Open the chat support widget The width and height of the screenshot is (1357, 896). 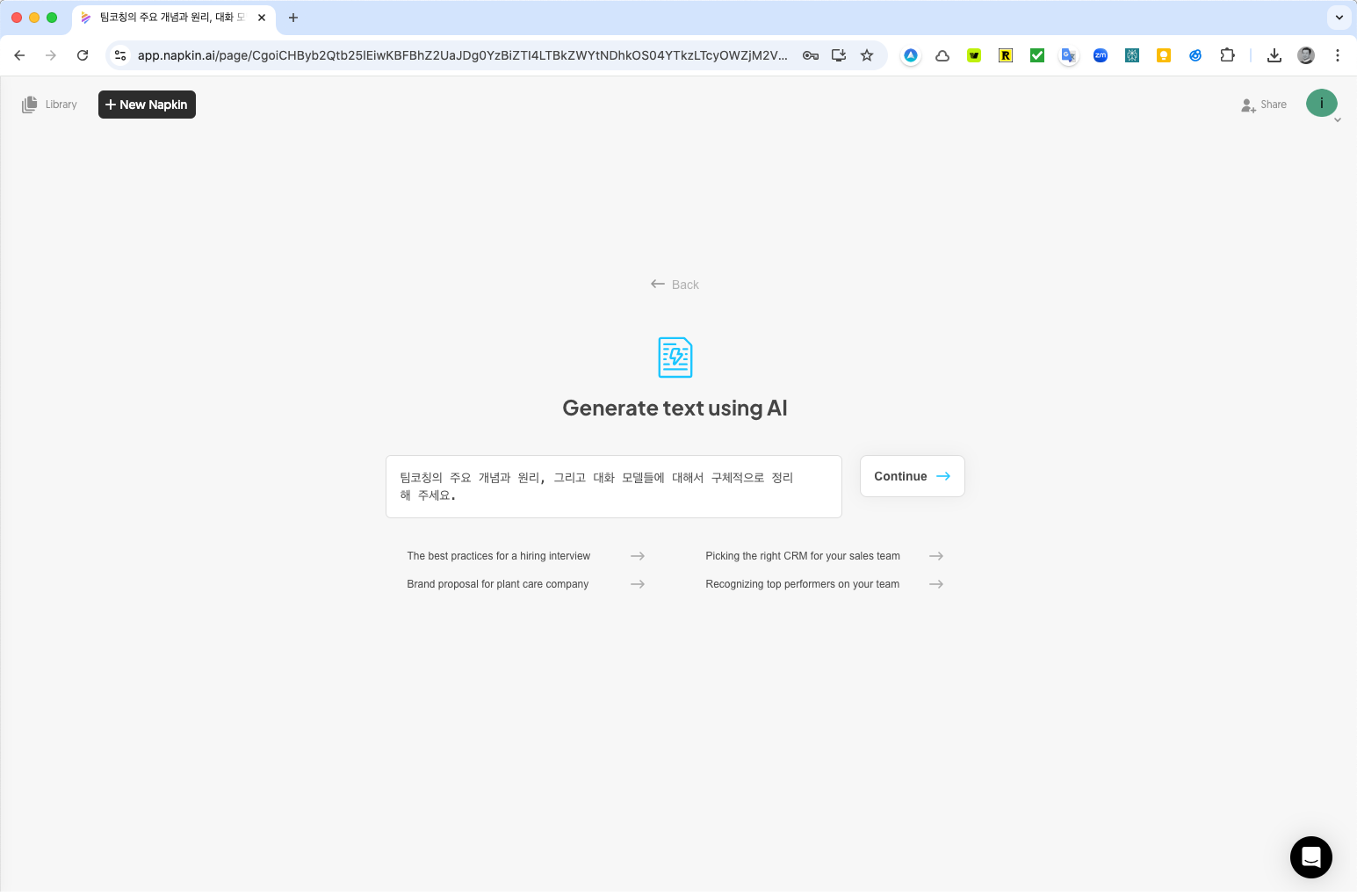pyautogui.click(x=1310, y=856)
